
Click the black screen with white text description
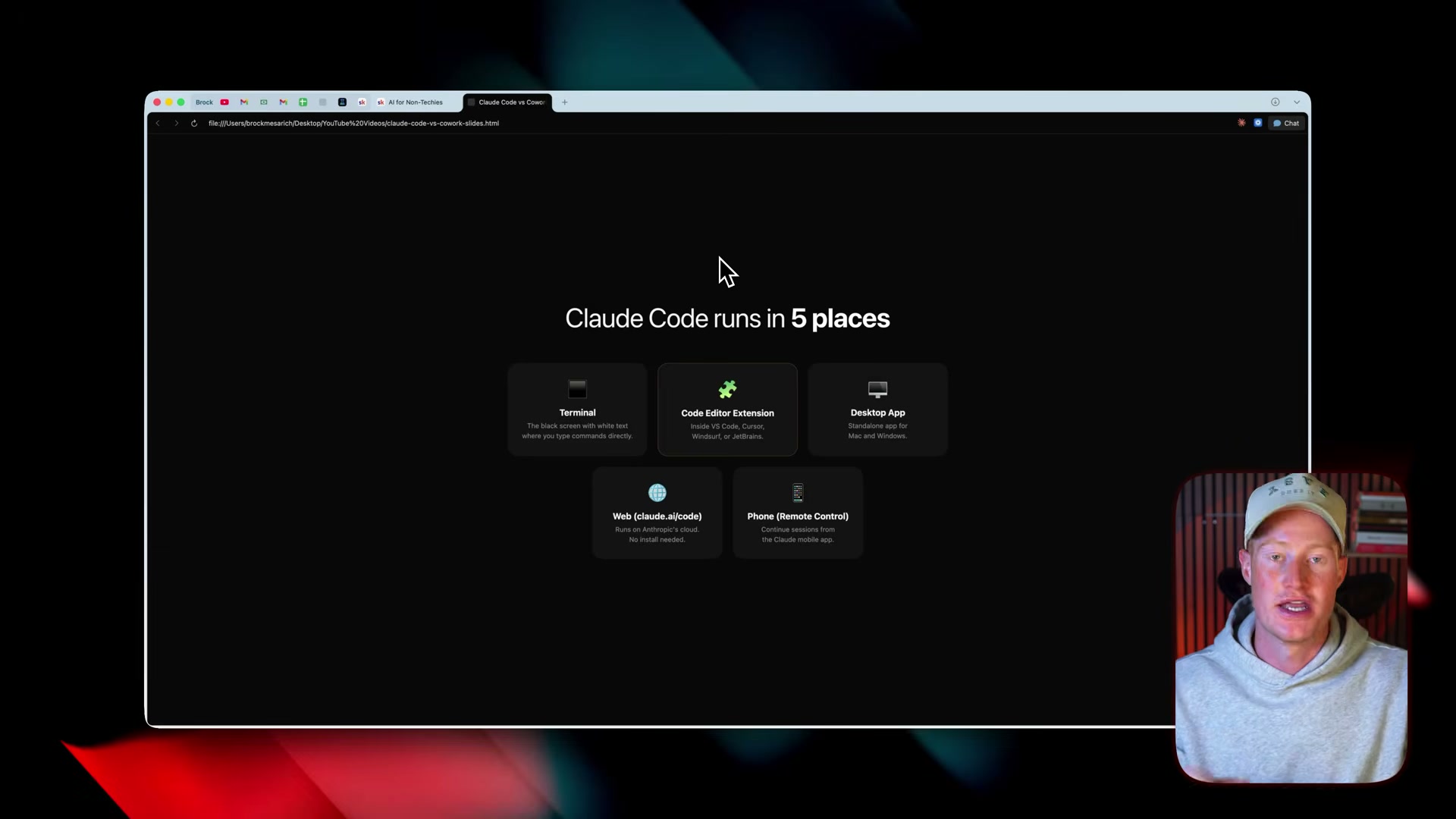tap(577, 431)
